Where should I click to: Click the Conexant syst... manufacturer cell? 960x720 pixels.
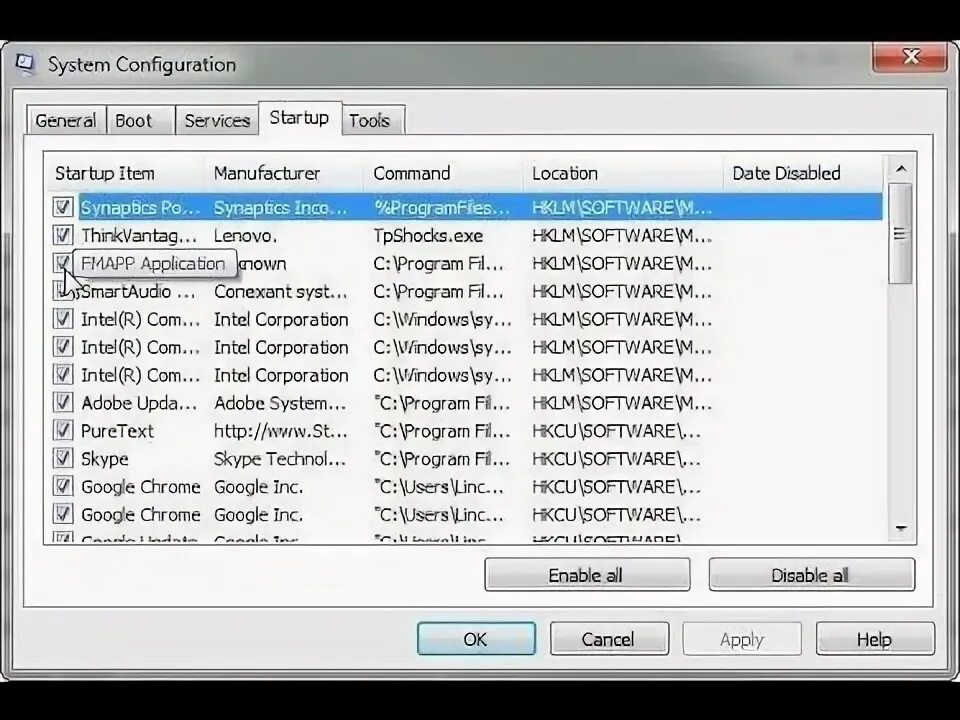280,291
